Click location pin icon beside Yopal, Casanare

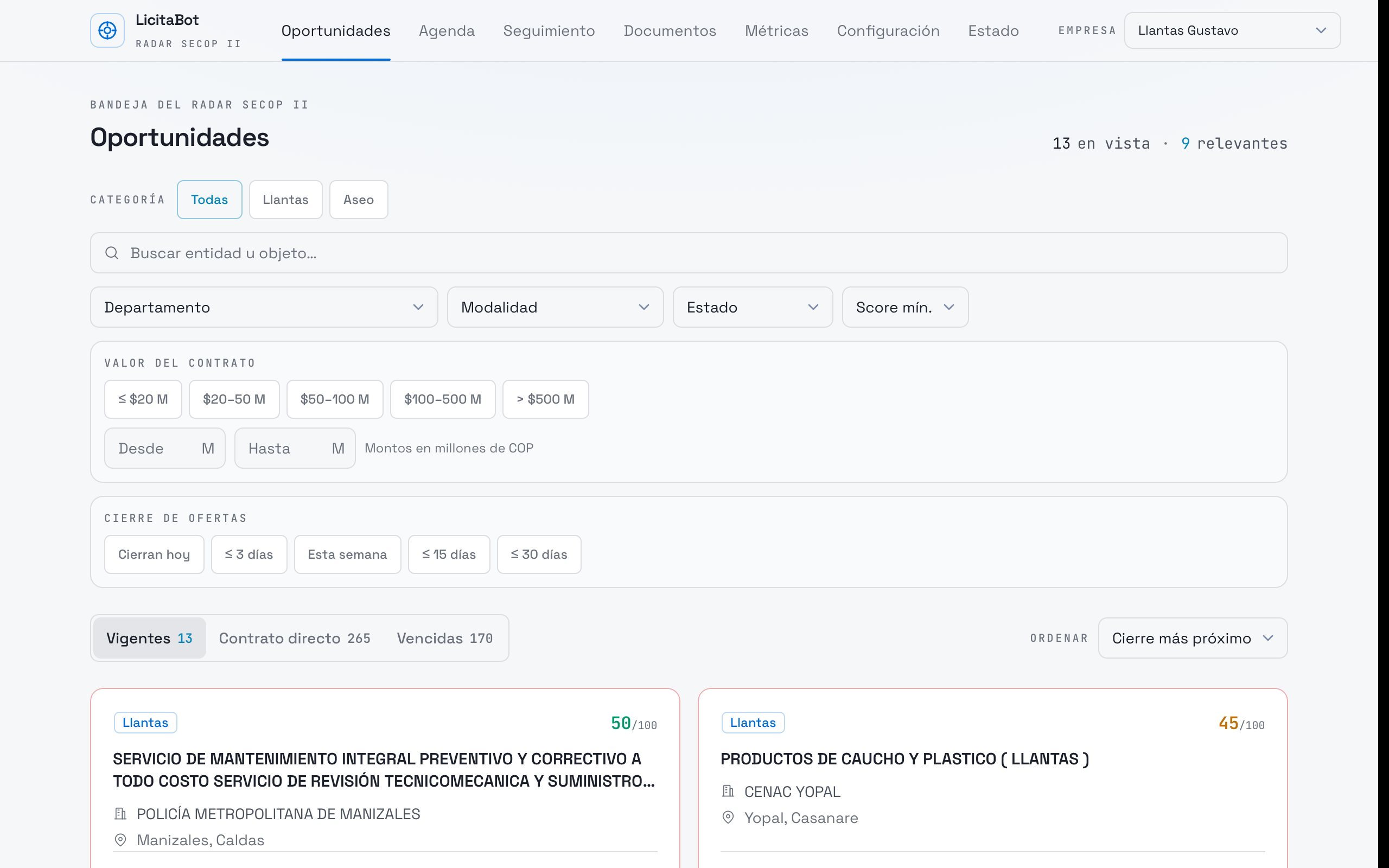(728, 818)
